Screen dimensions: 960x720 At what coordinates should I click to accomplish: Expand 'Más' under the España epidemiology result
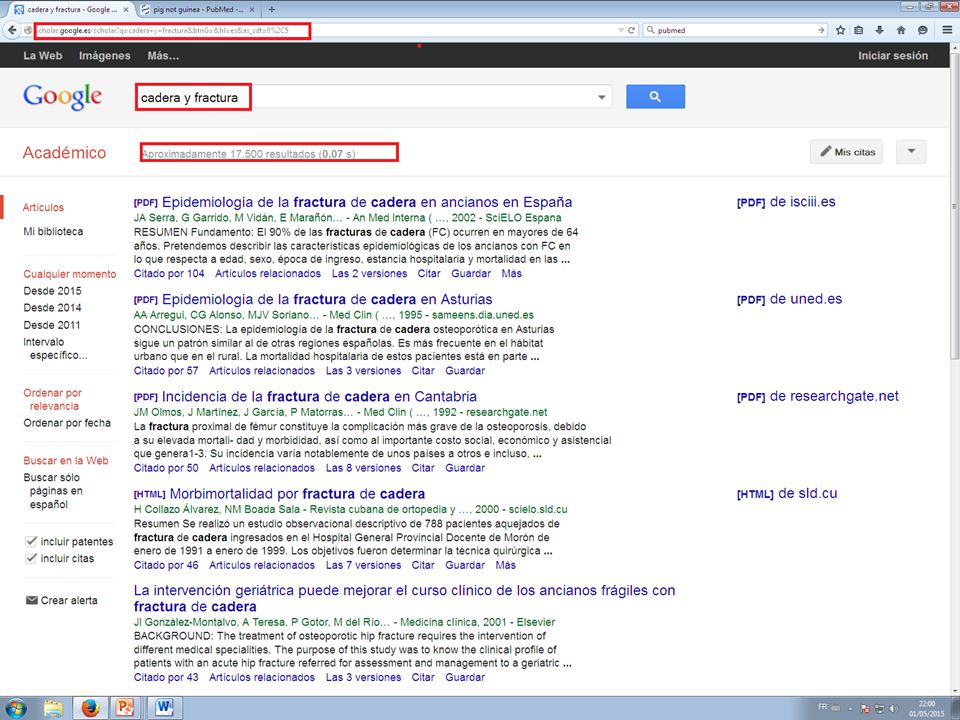click(x=512, y=274)
